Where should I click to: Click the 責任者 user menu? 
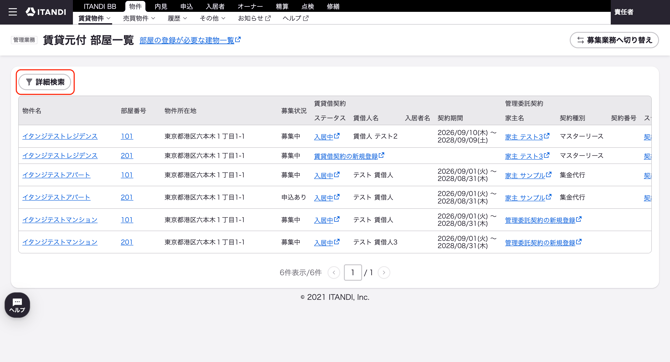[624, 12]
